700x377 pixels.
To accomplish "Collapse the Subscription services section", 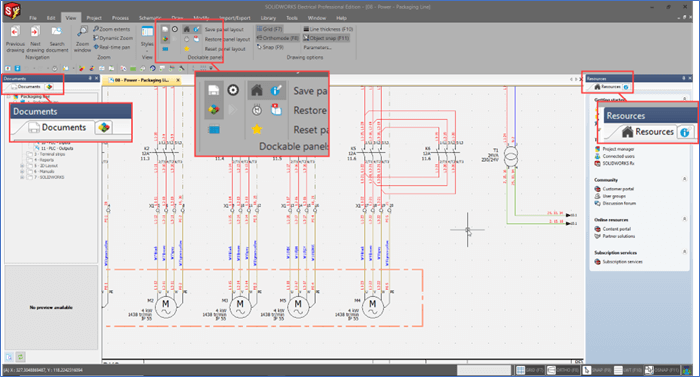I will (x=684, y=252).
